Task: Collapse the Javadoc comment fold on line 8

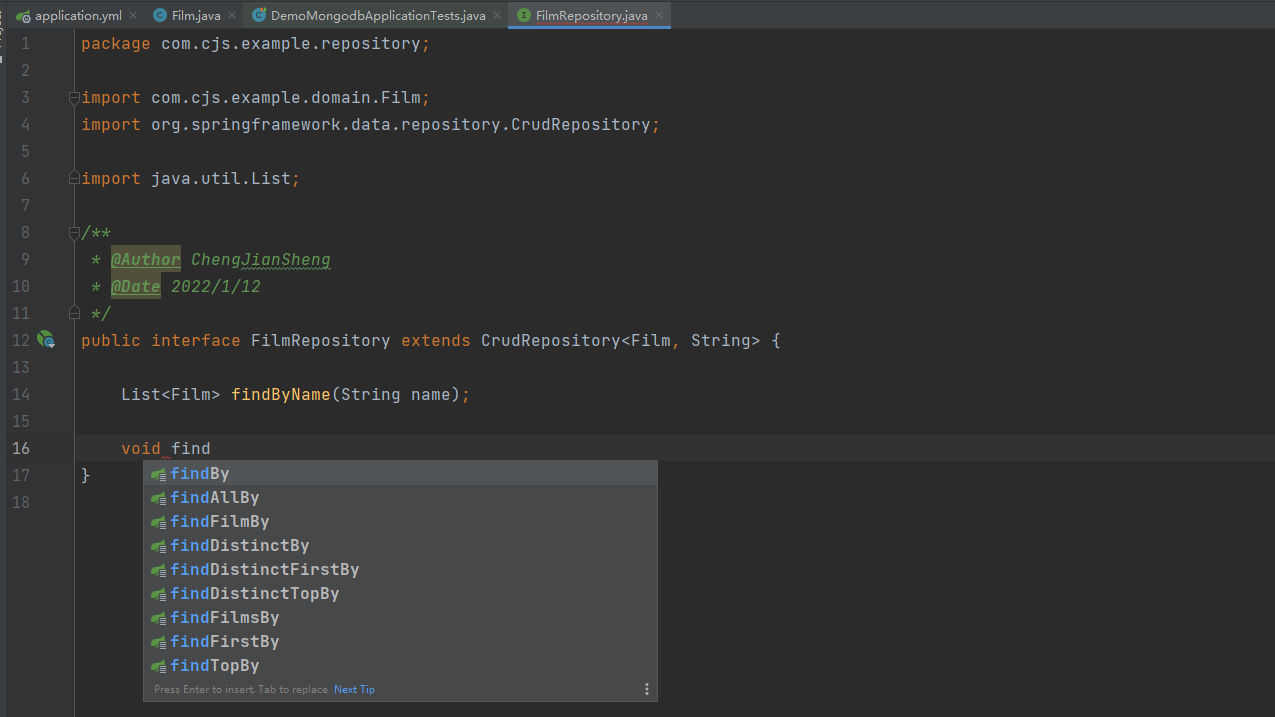Action: point(74,232)
